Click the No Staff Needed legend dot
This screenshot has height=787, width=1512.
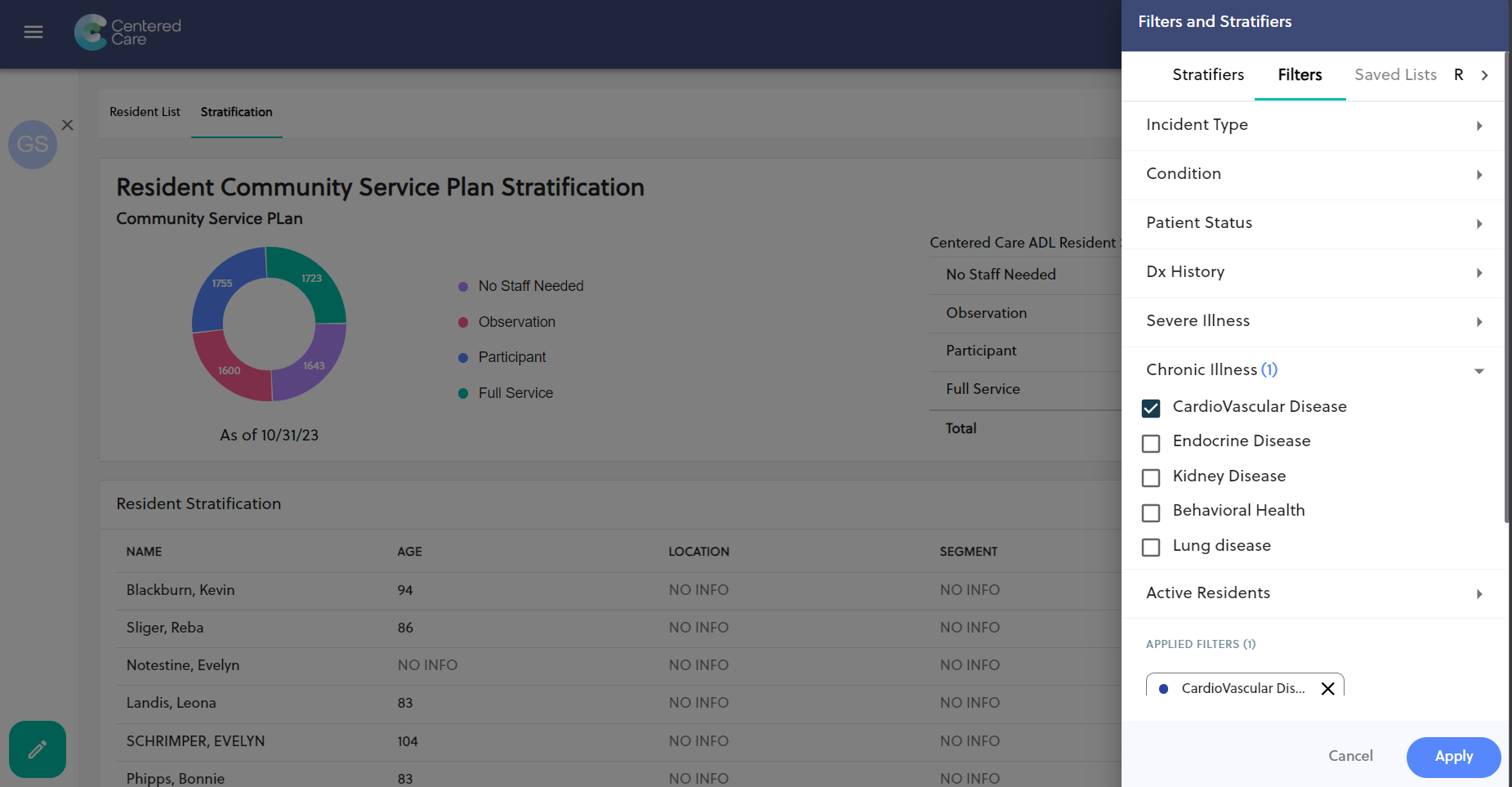(x=463, y=287)
